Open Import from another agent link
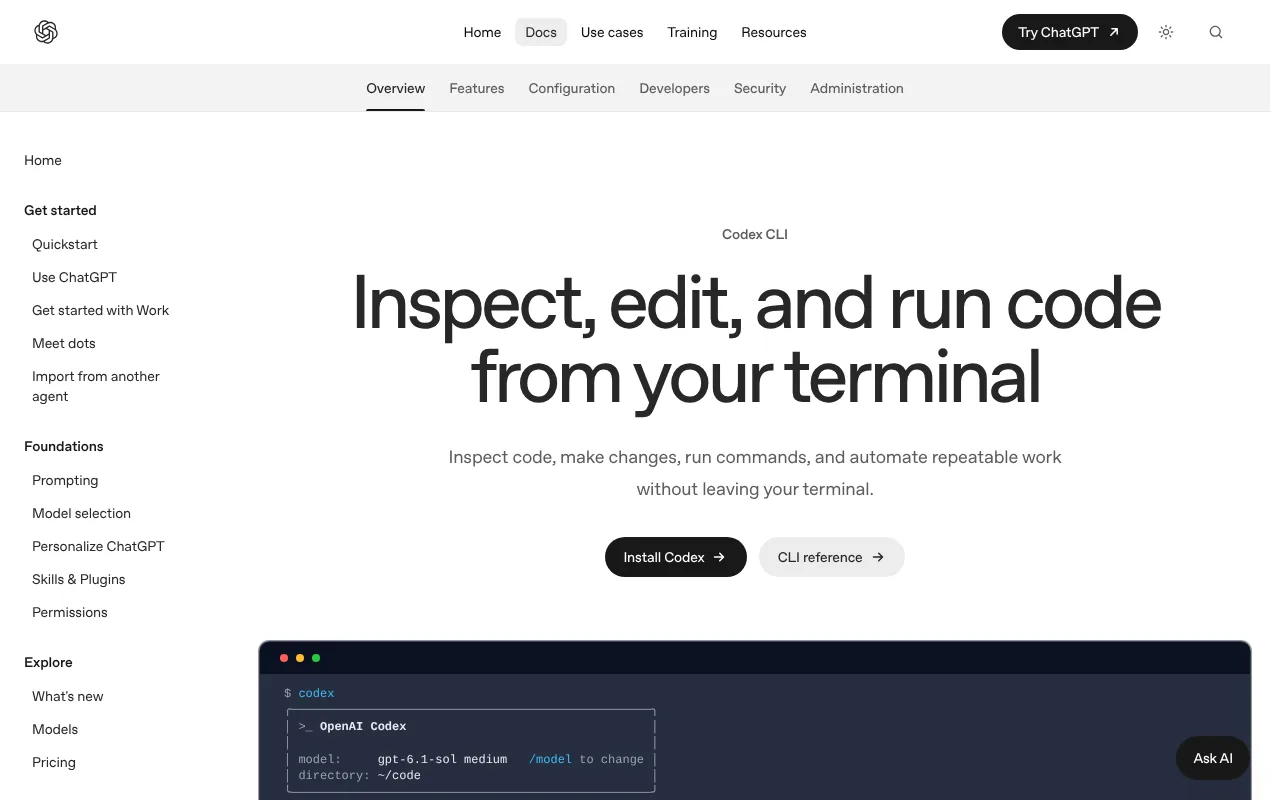The image size is (1280, 800). pos(96,386)
